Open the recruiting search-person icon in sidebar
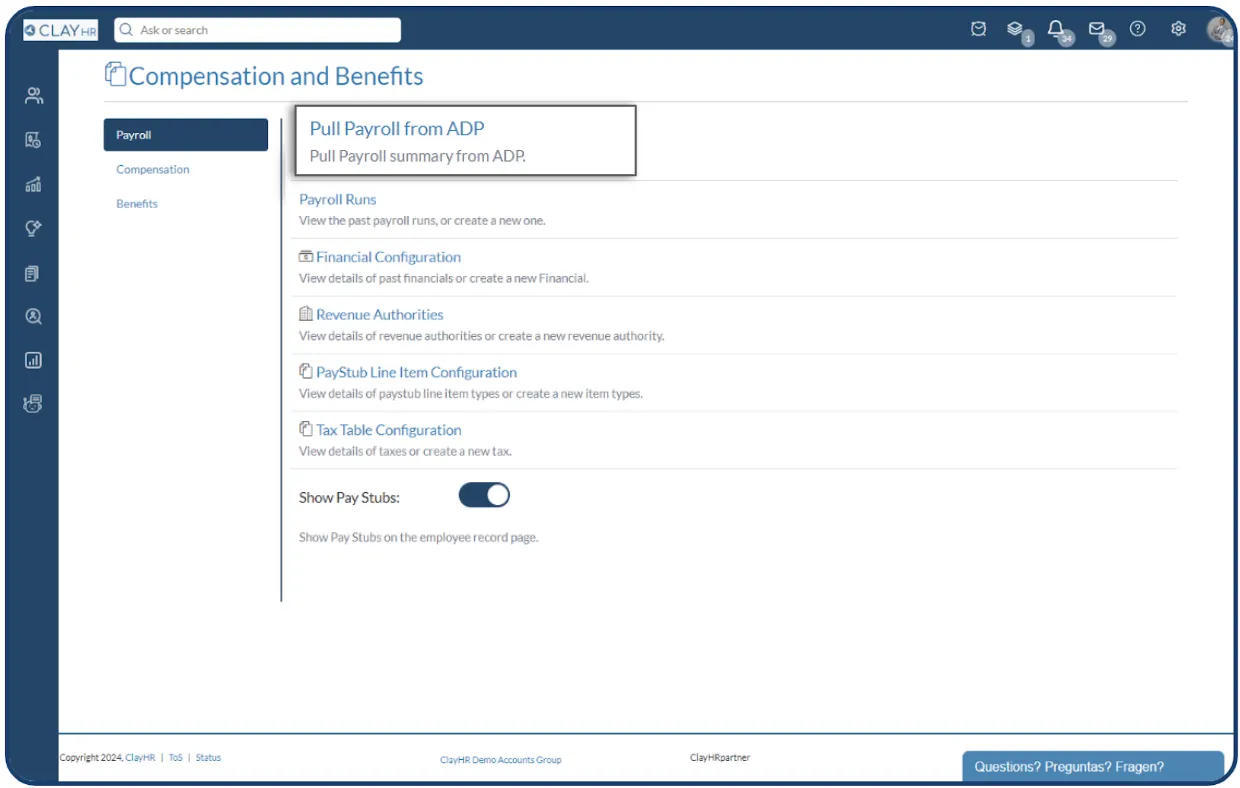This screenshot has height=788, width=1240. pos(33,316)
